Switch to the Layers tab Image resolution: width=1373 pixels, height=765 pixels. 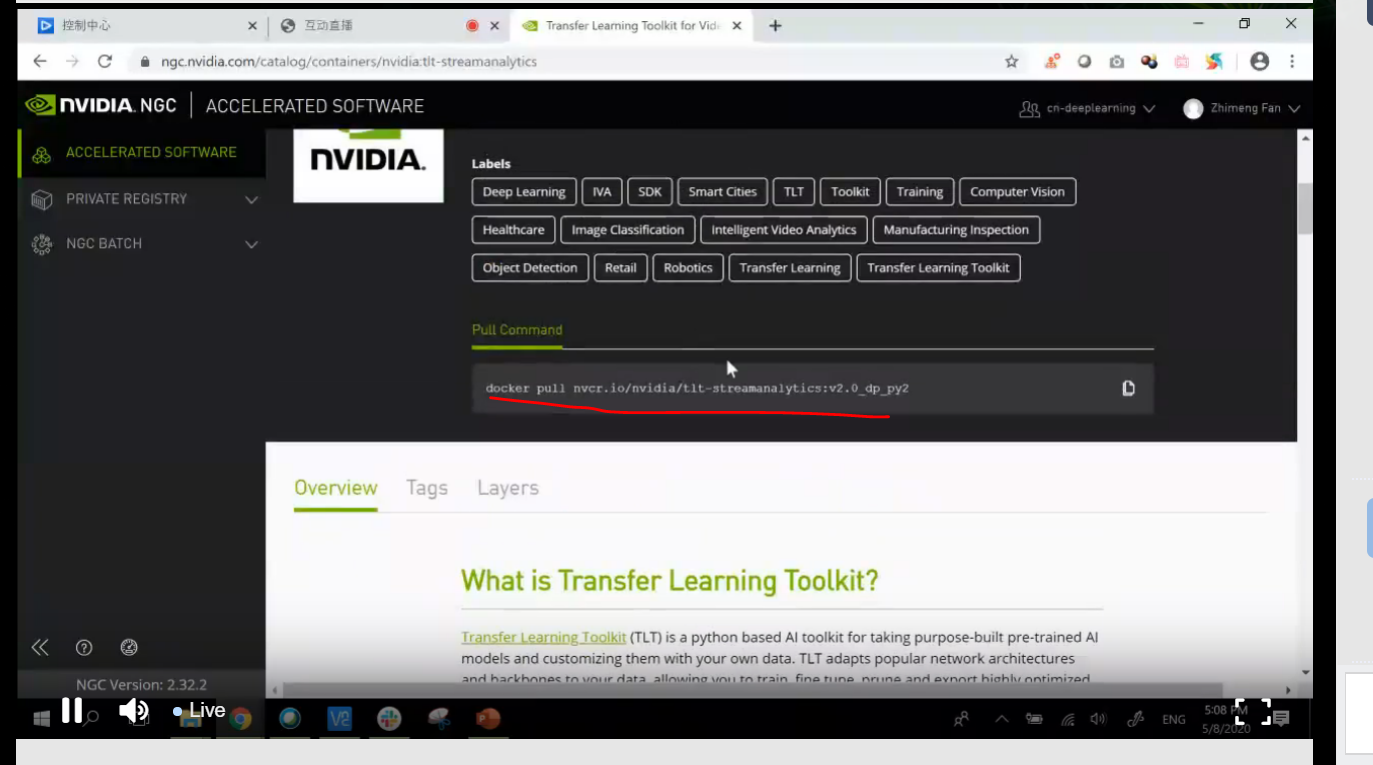pos(508,488)
